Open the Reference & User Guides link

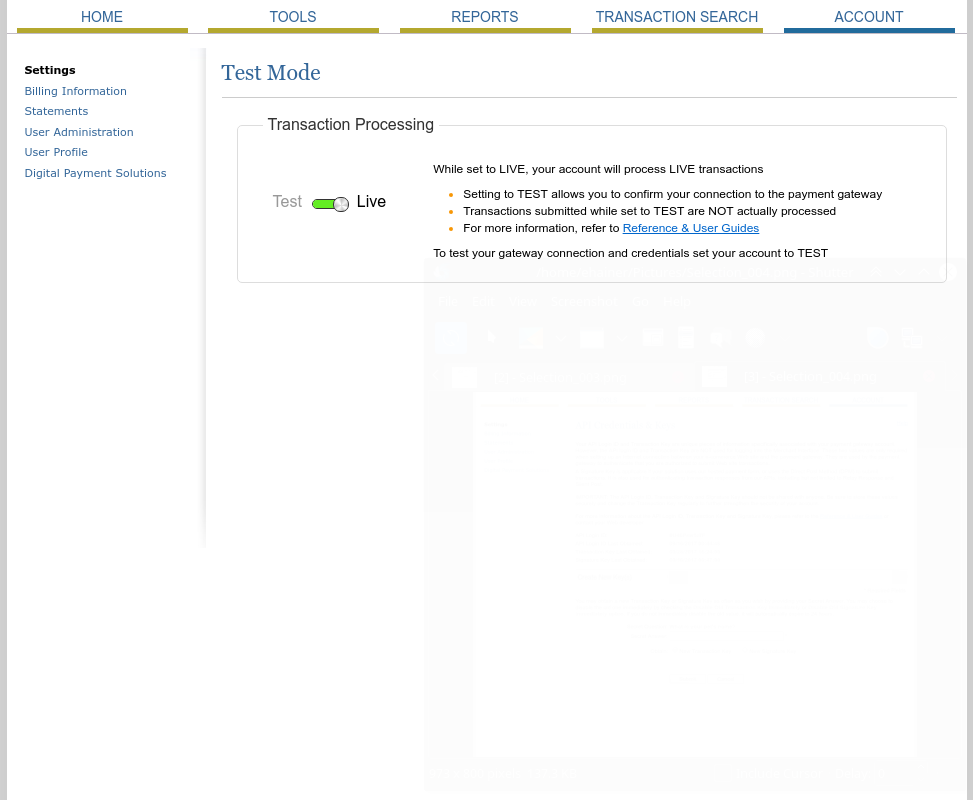[x=691, y=228]
